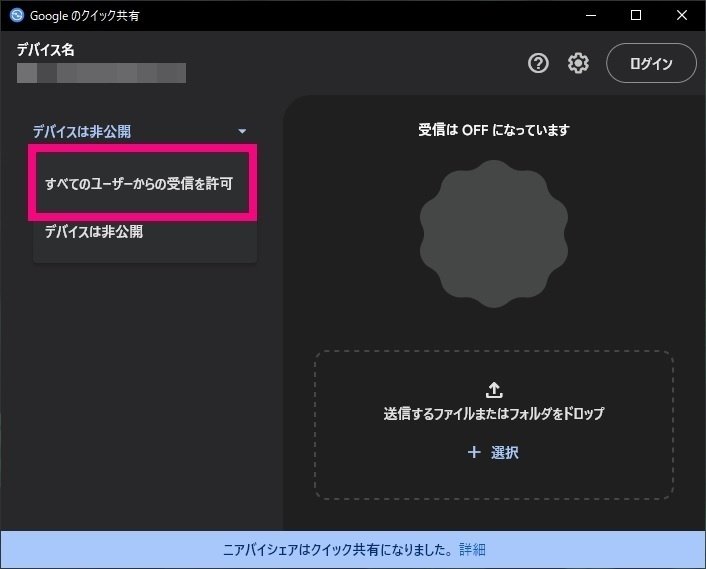Click the upload arrow icon

pyautogui.click(x=494, y=390)
